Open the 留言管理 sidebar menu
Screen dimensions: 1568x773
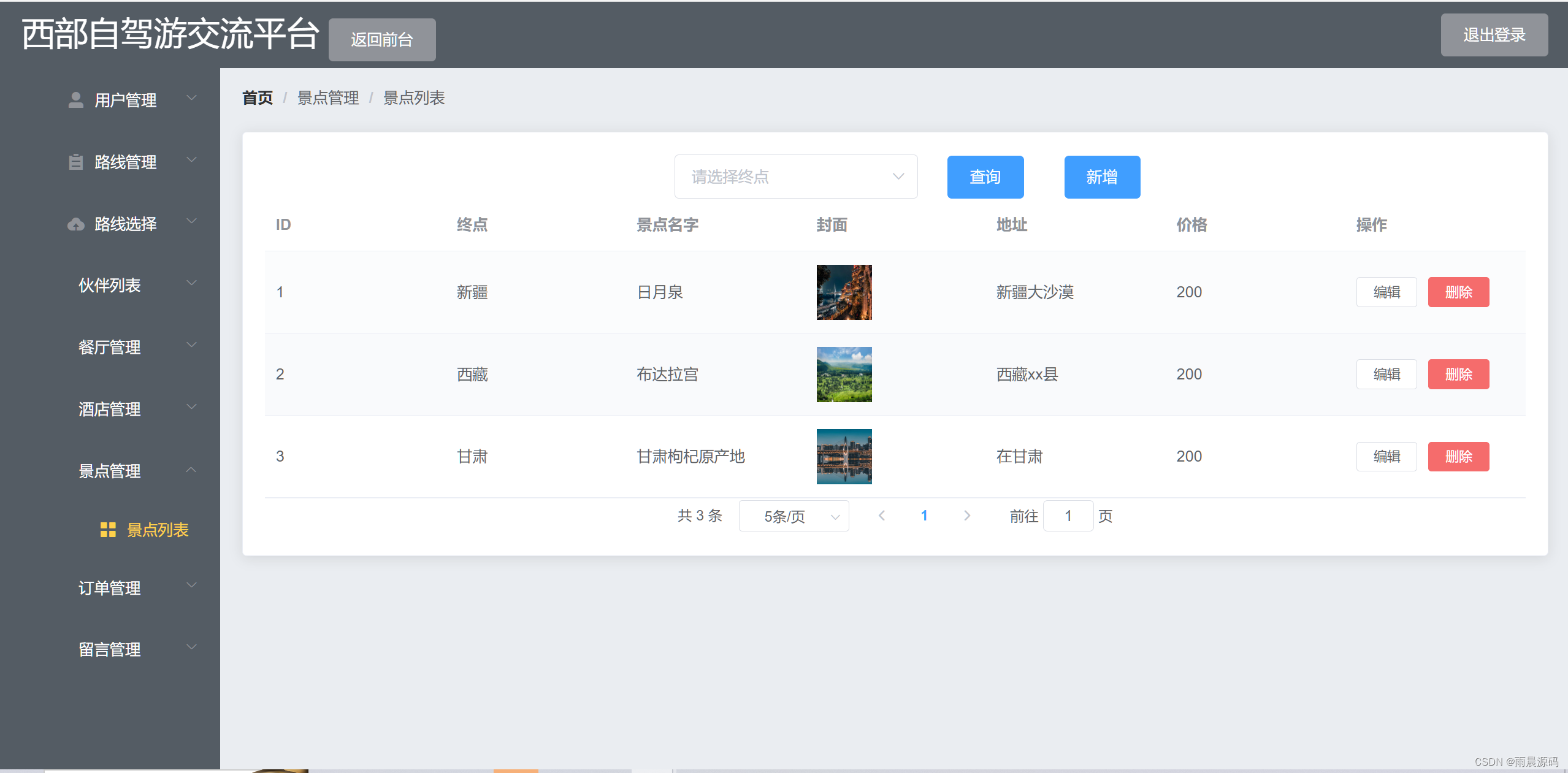pos(110,649)
